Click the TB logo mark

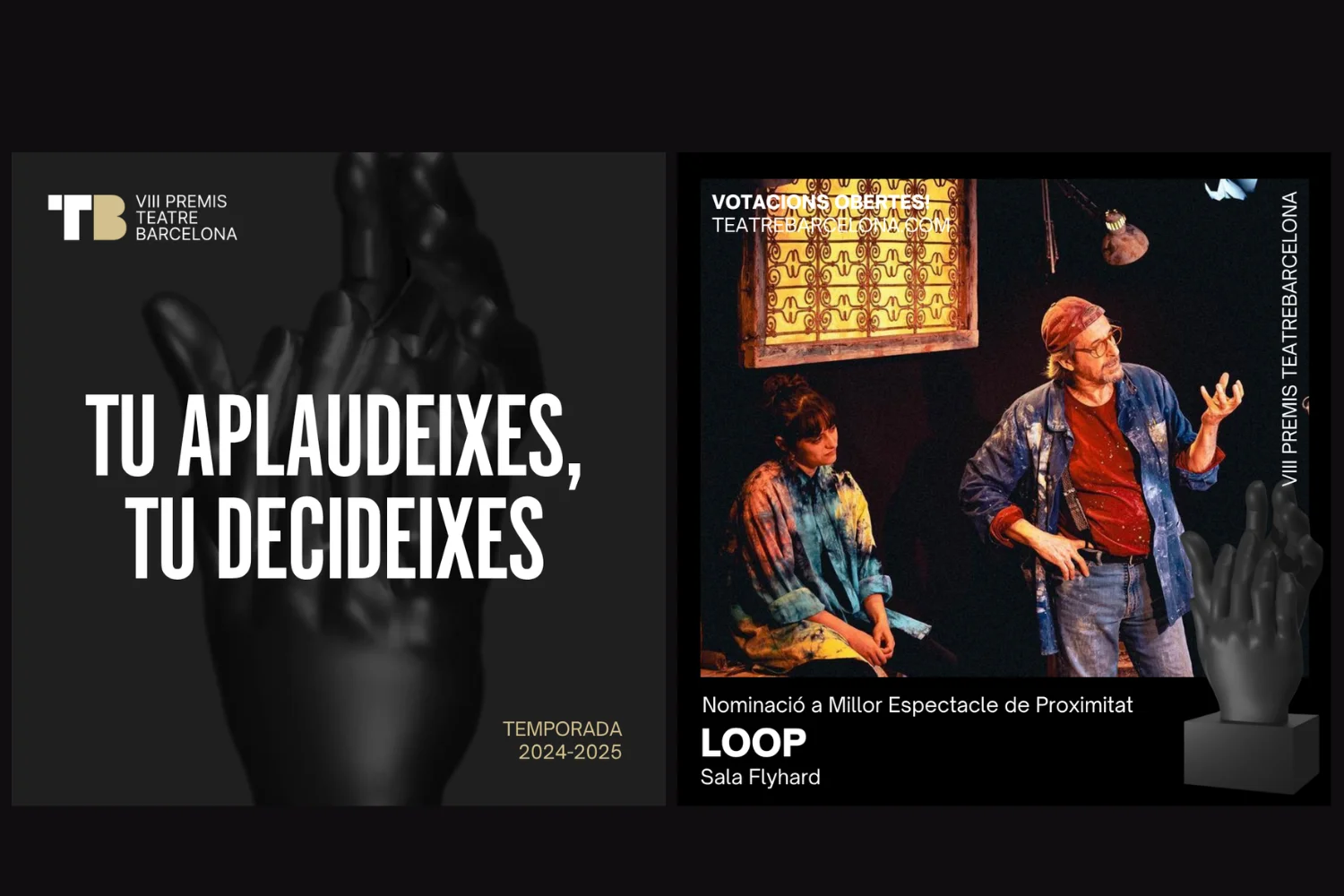pos(87,218)
